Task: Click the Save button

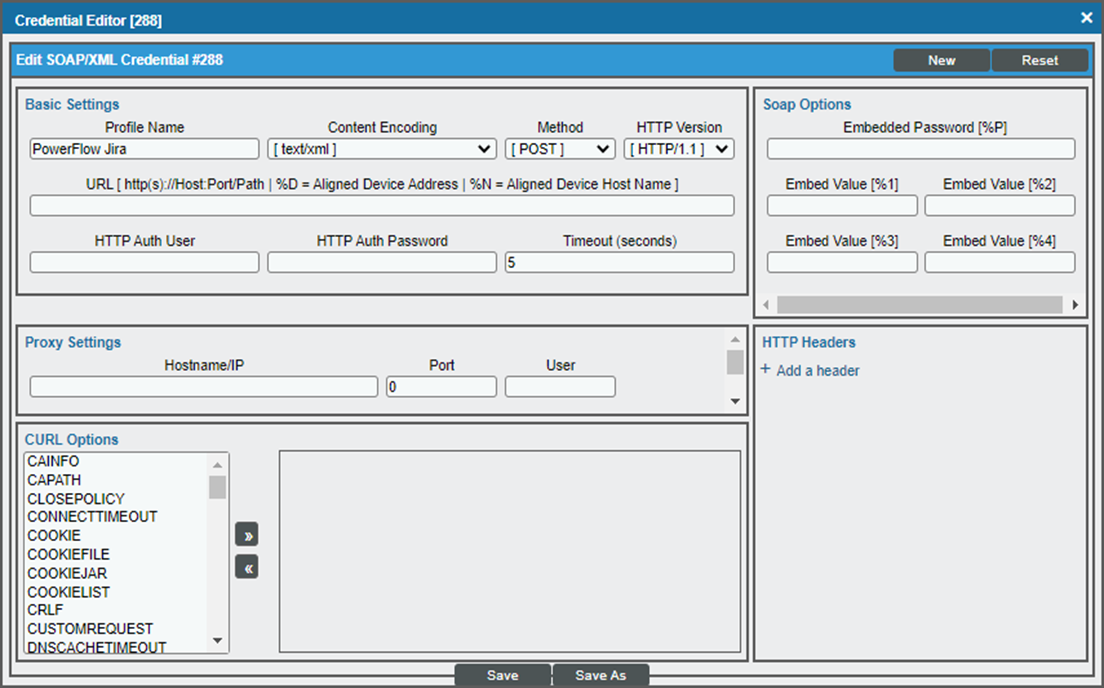Action: coord(503,675)
